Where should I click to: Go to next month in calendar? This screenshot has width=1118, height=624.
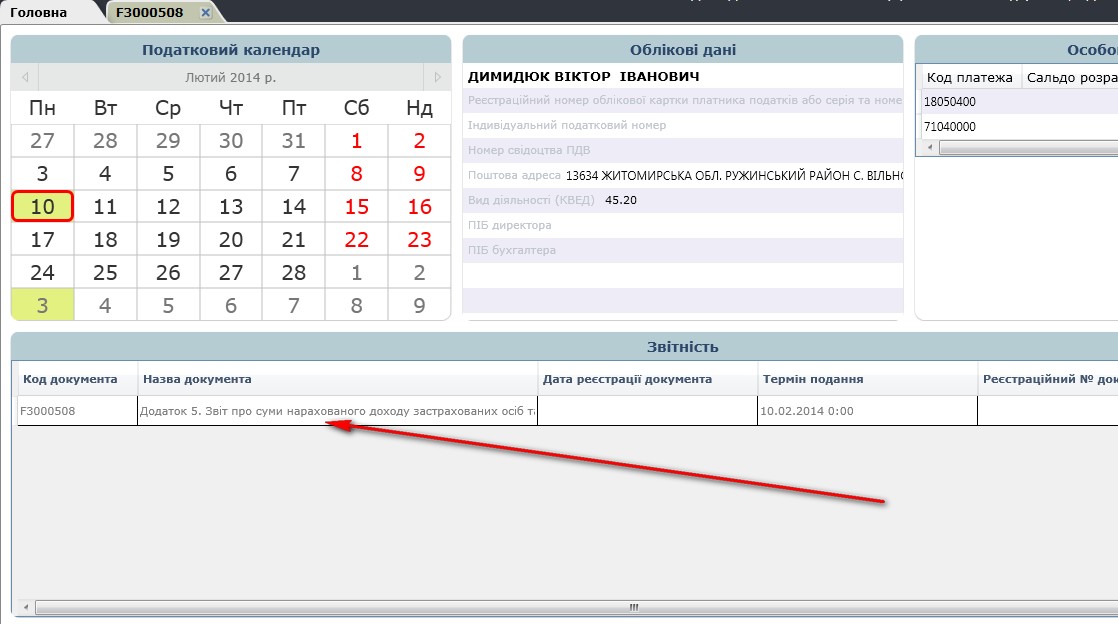coord(437,77)
